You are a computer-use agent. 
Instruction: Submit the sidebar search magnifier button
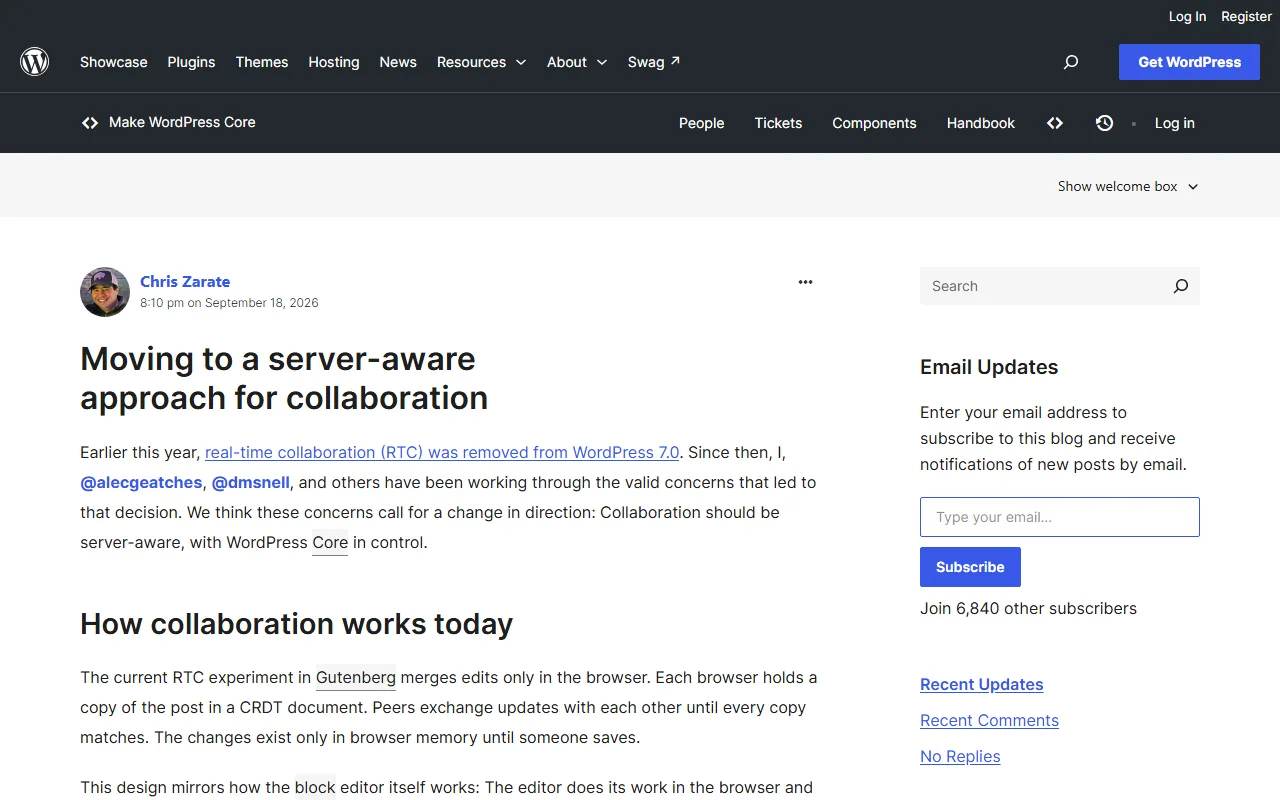tap(1181, 286)
